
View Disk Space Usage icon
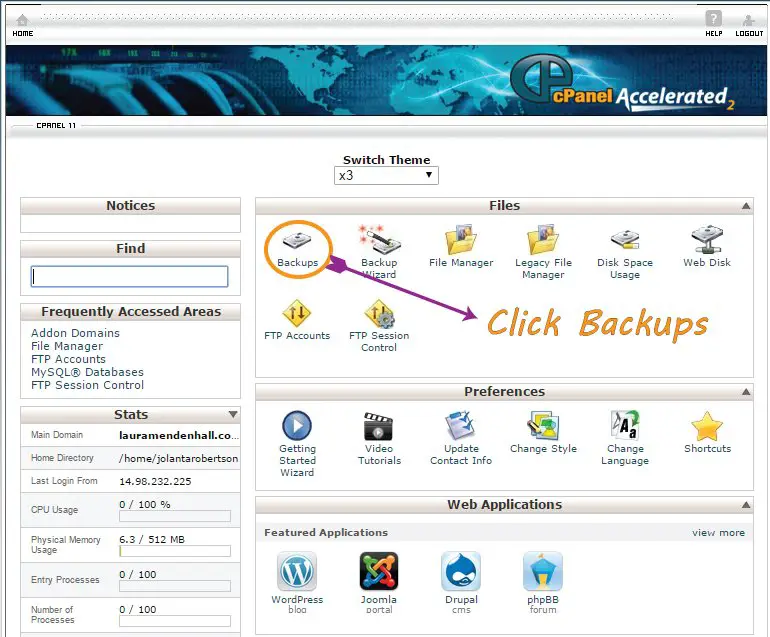click(x=625, y=240)
